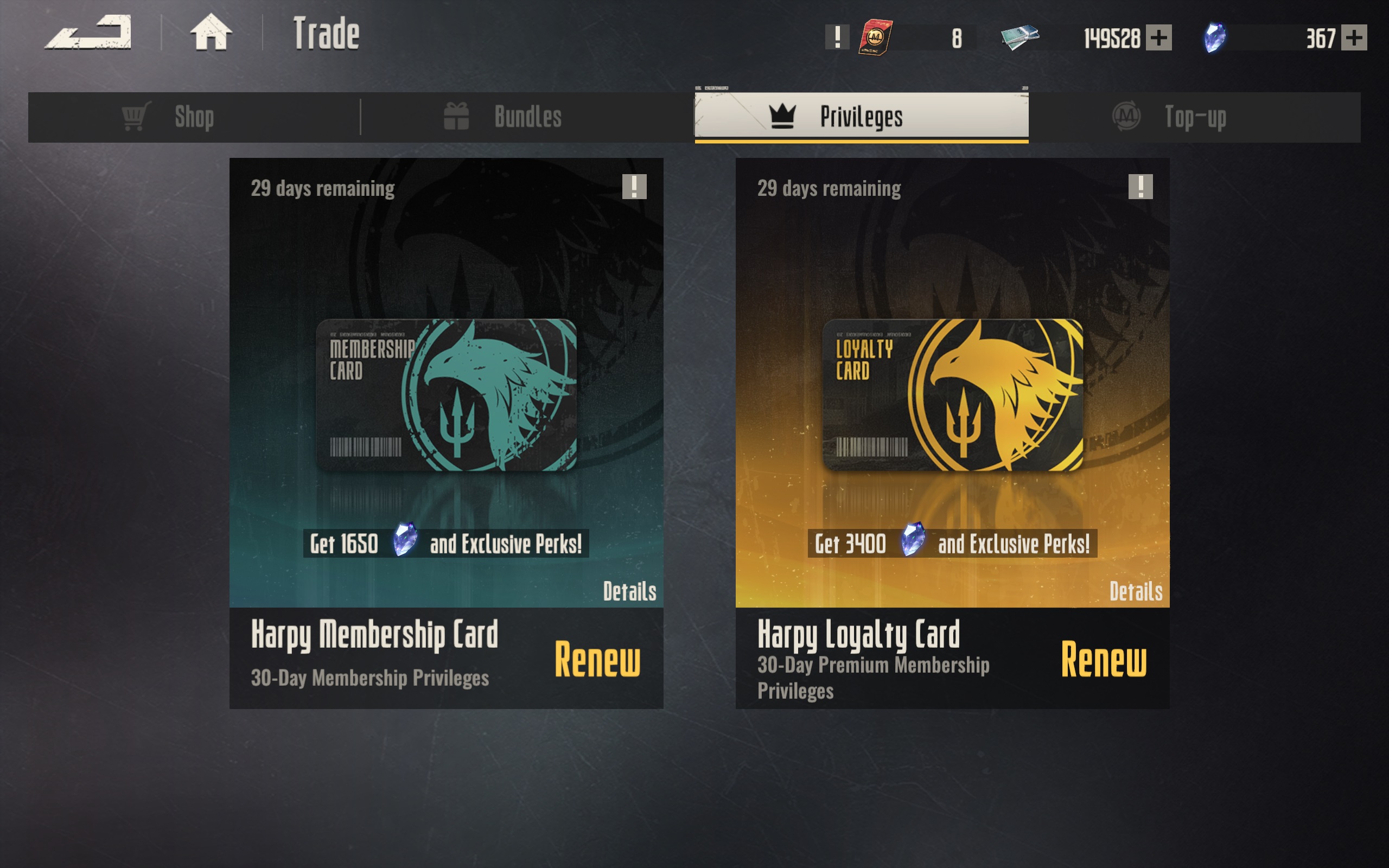Renew the Harpy Membership Card

pos(597,660)
